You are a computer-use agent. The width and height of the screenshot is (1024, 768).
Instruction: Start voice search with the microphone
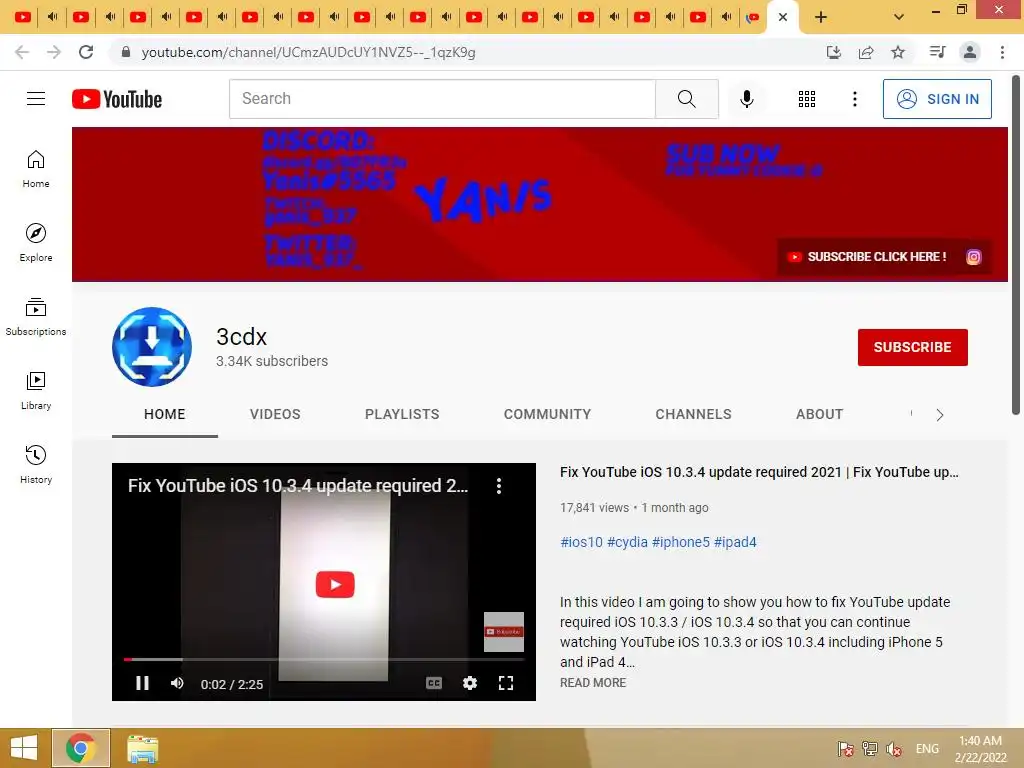coord(746,99)
